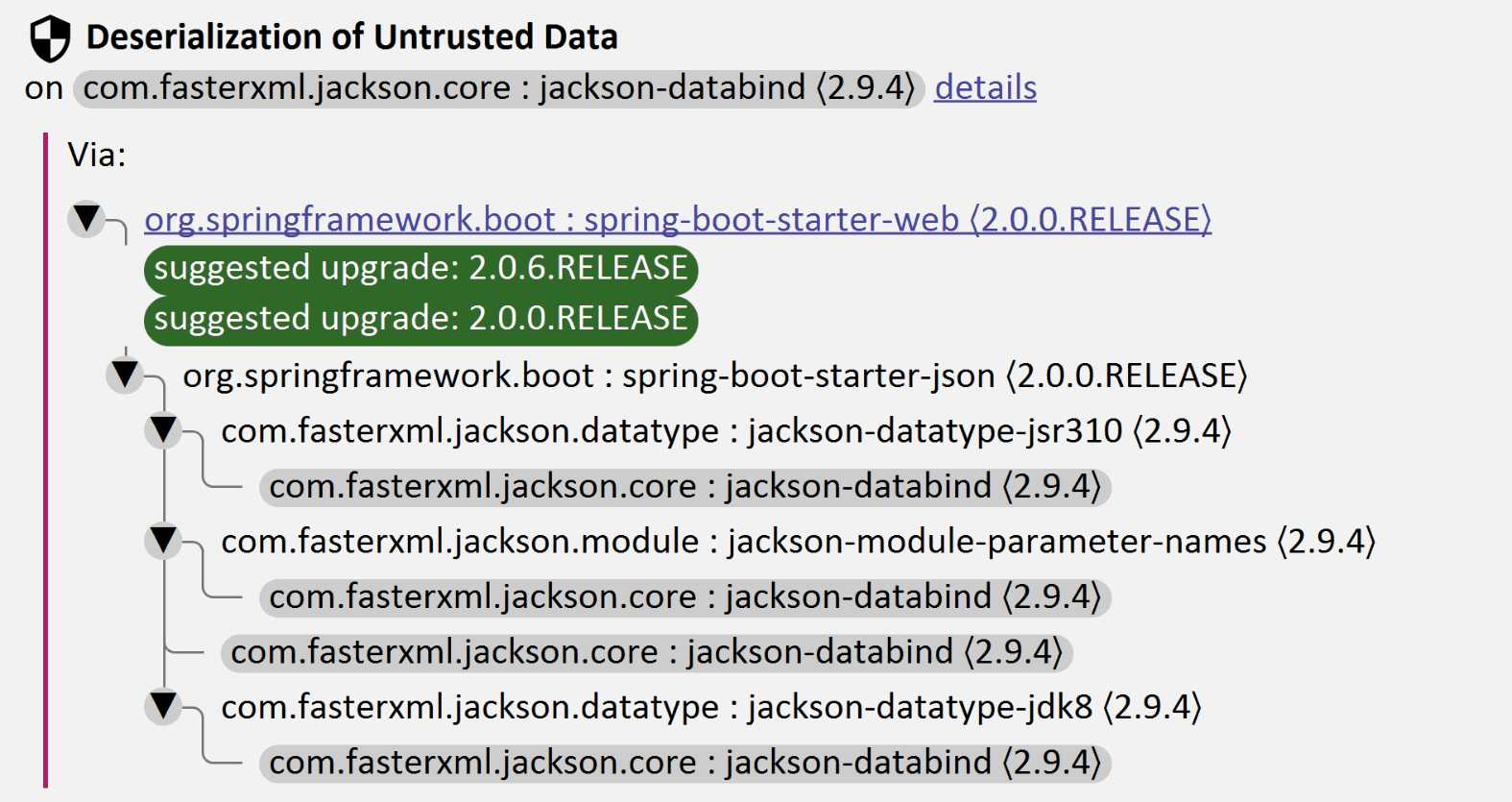Collapse the jackson-datatype-jsr310 node arrow
This screenshot has height=802, width=1512.
(163, 429)
